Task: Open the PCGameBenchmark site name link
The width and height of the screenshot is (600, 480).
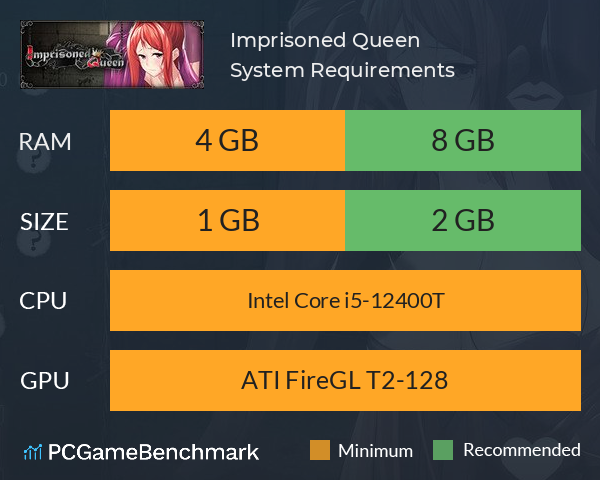Action: click(153, 452)
